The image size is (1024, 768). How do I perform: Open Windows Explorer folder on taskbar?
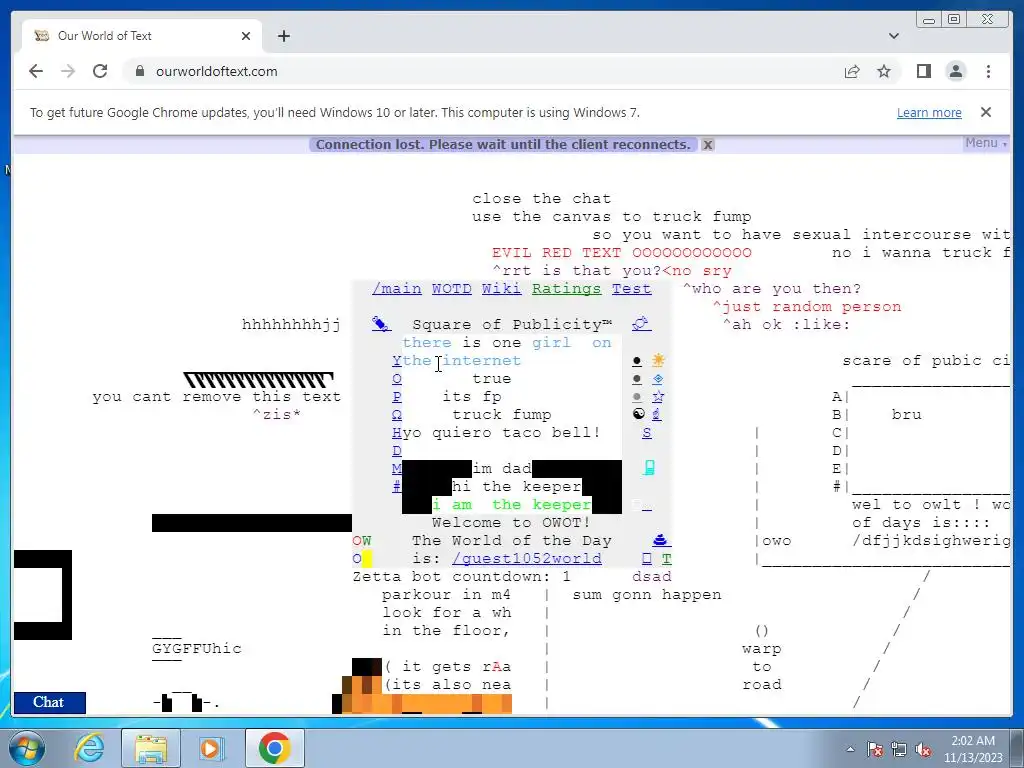point(151,748)
